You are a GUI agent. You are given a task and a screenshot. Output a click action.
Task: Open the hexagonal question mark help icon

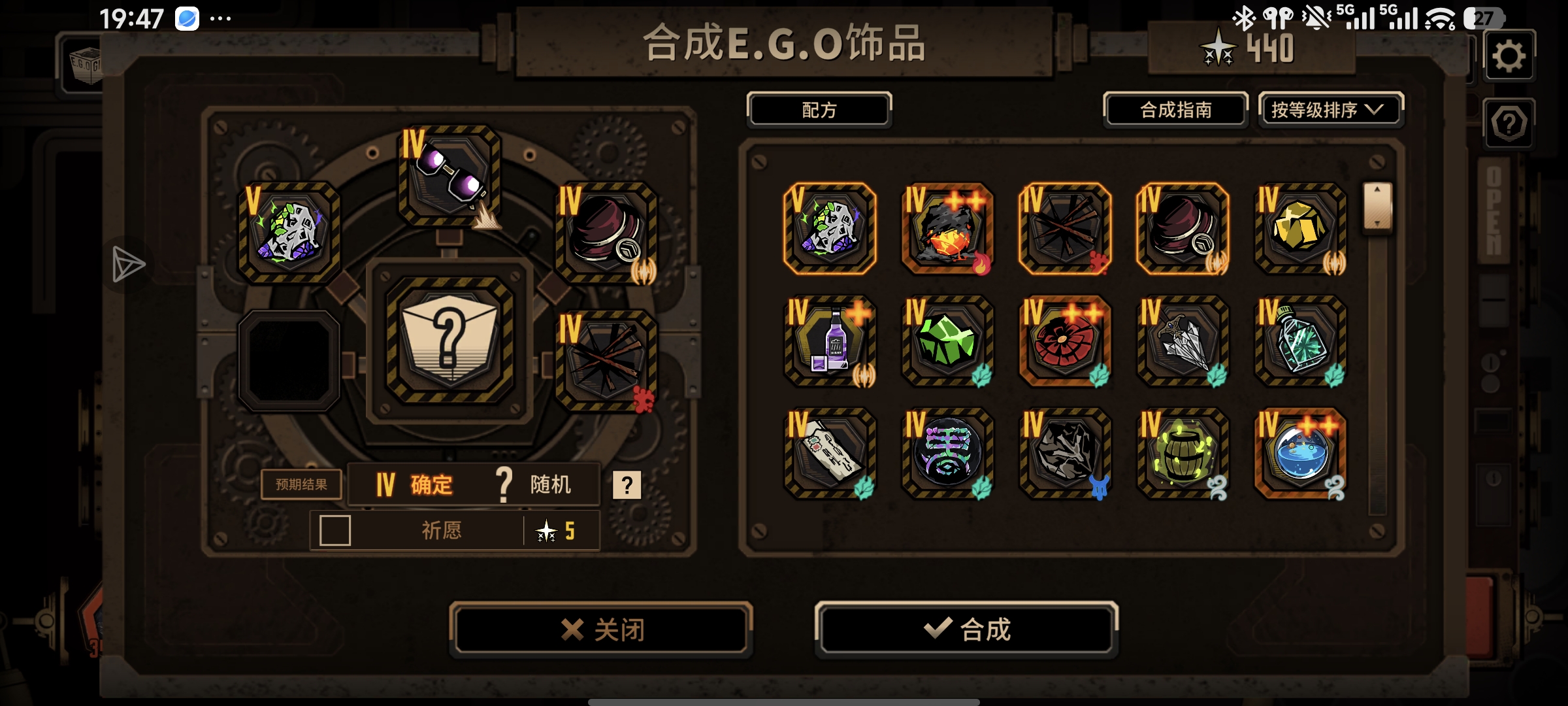1509,123
